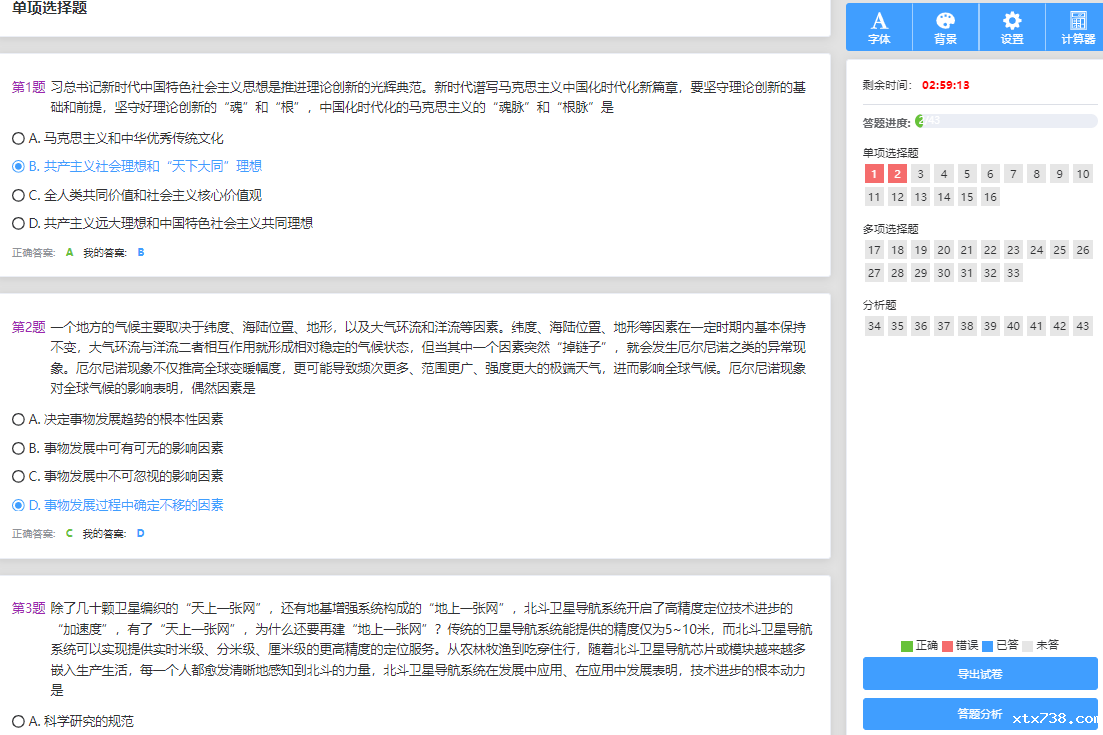Screen dimensions: 1103x735
Task: Jump to analysis question 34 tile
Action: tap(874, 326)
